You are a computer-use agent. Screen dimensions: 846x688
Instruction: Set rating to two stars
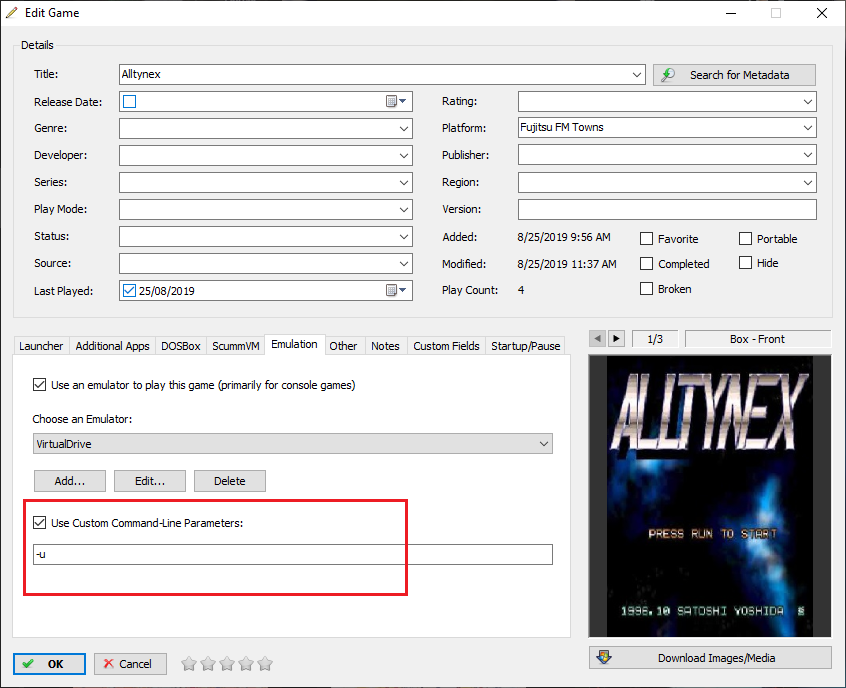click(x=208, y=664)
